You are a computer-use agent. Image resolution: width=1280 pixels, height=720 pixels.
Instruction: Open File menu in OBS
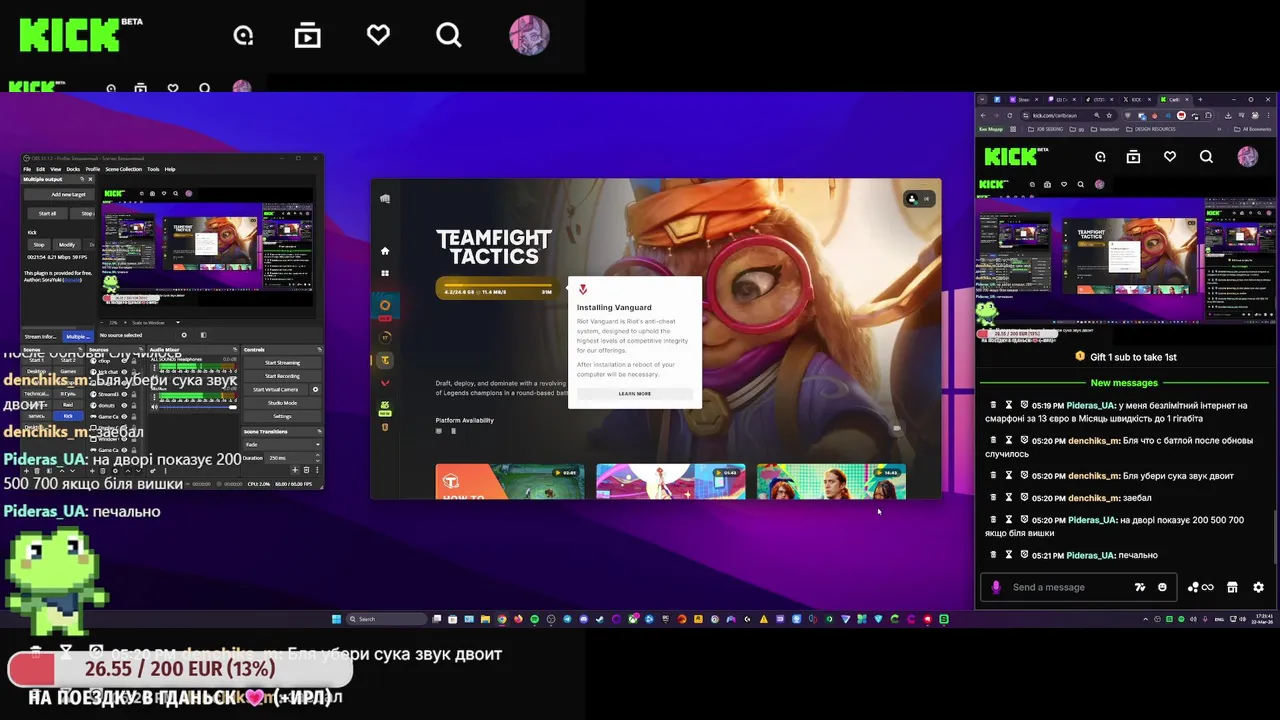pos(27,169)
